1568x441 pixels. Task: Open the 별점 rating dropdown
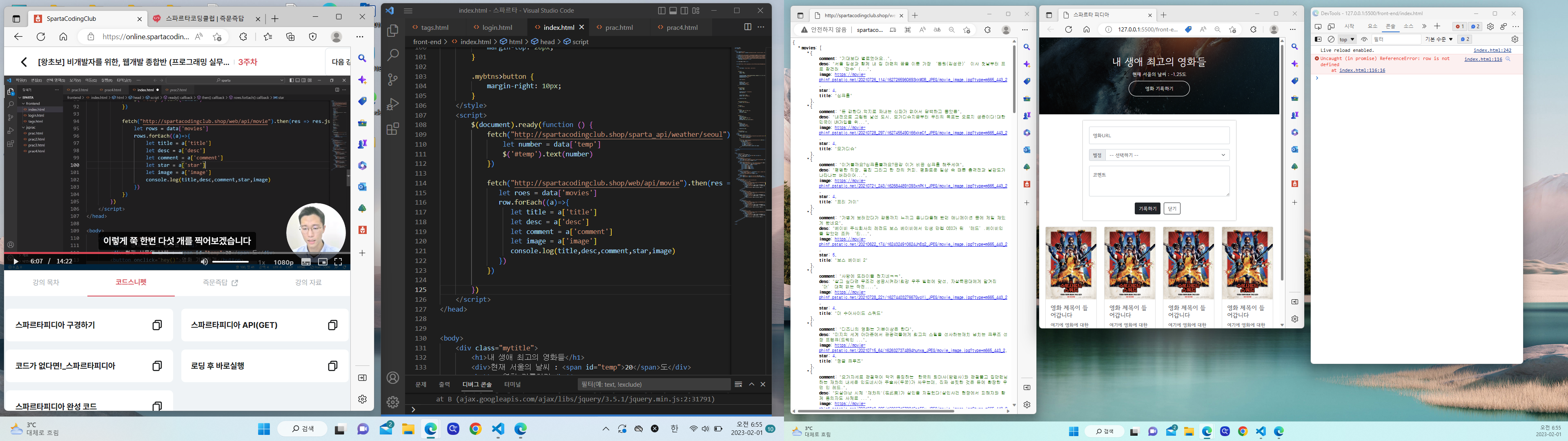point(1167,155)
